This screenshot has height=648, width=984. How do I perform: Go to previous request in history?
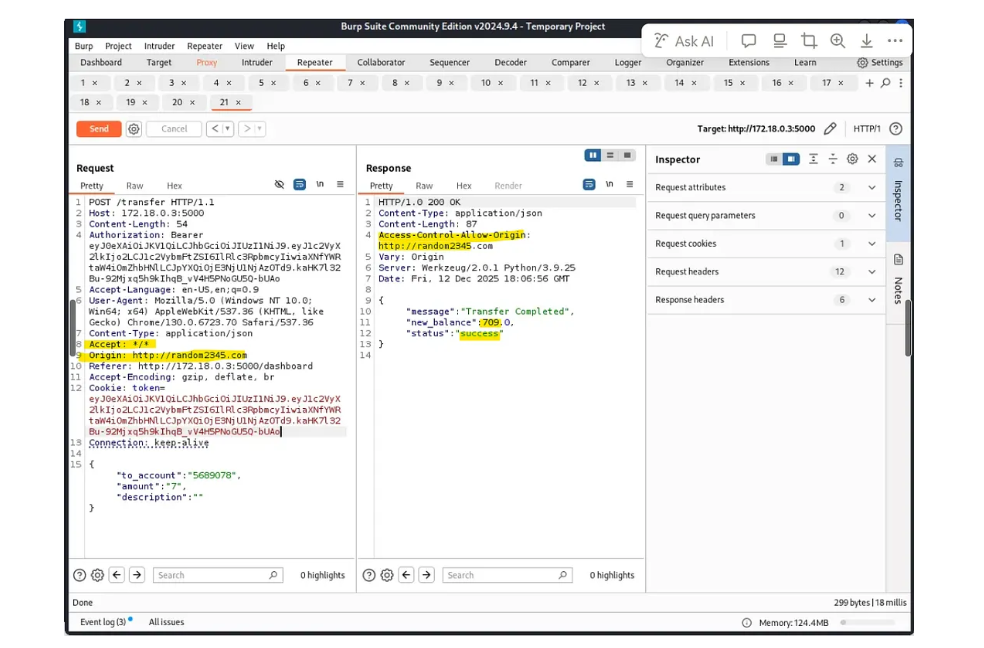(215, 129)
